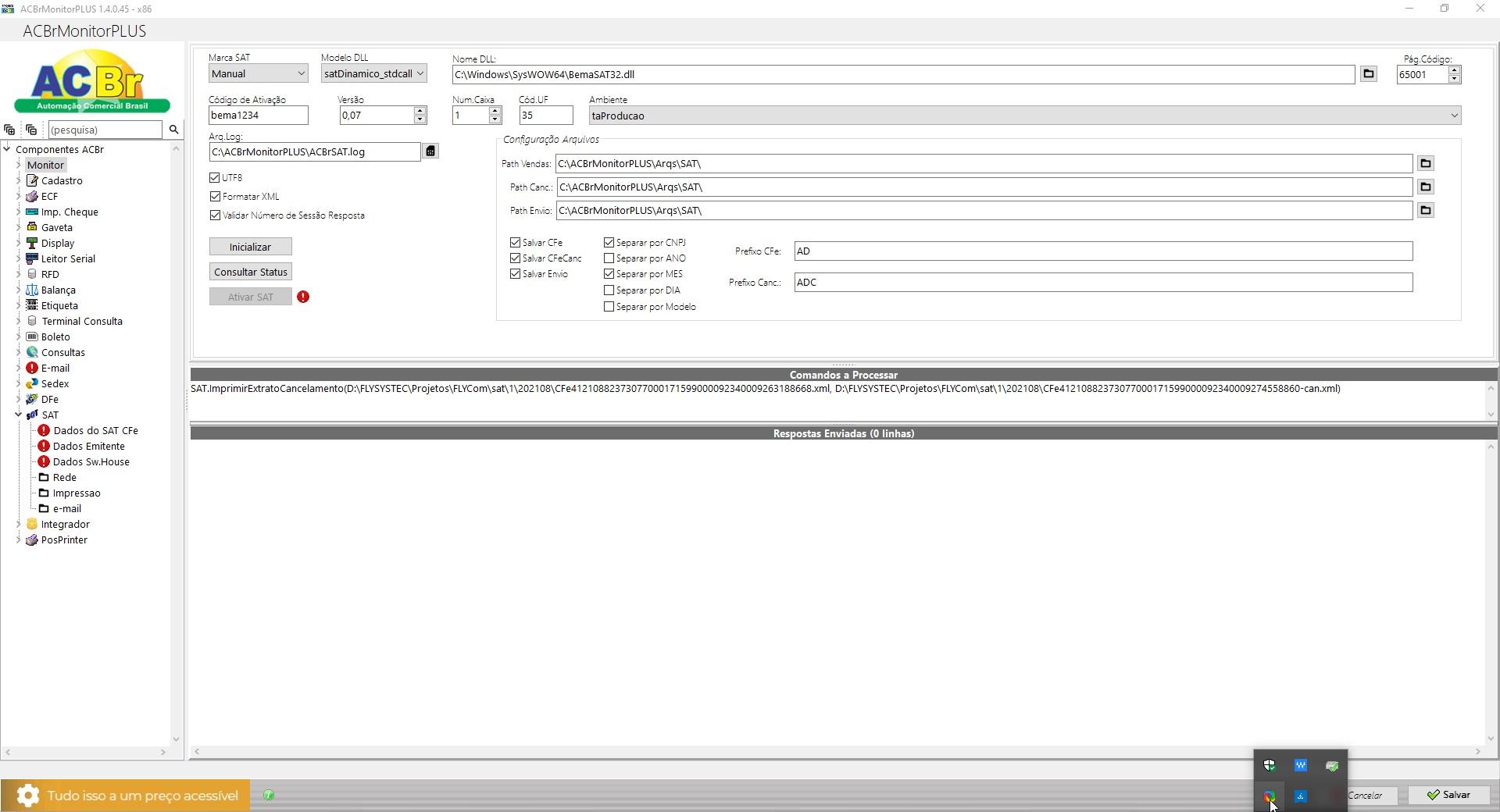Enable Separar por ANO
This screenshot has height=812, width=1500.
coord(609,258)
